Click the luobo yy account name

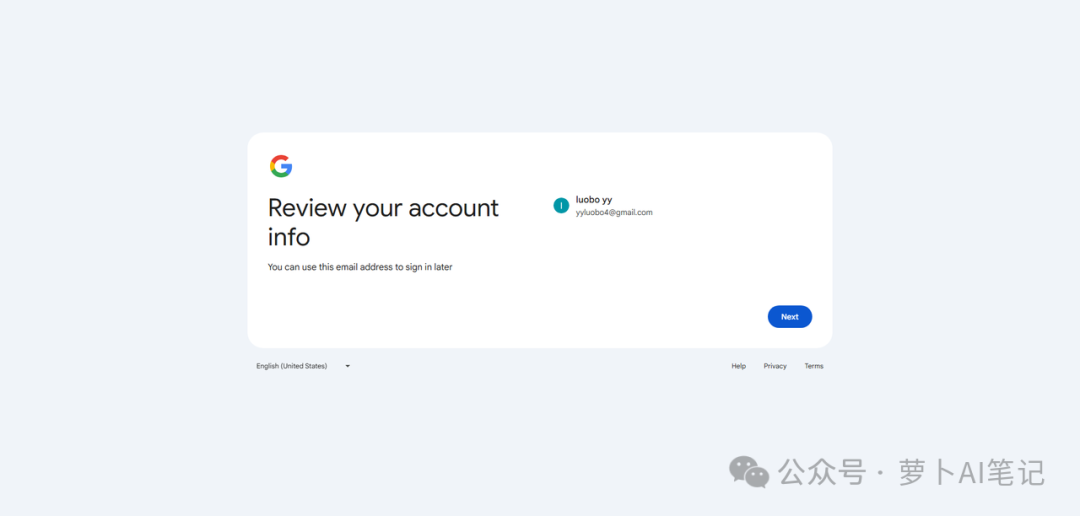pyautogui.click(x=594, y=200)
